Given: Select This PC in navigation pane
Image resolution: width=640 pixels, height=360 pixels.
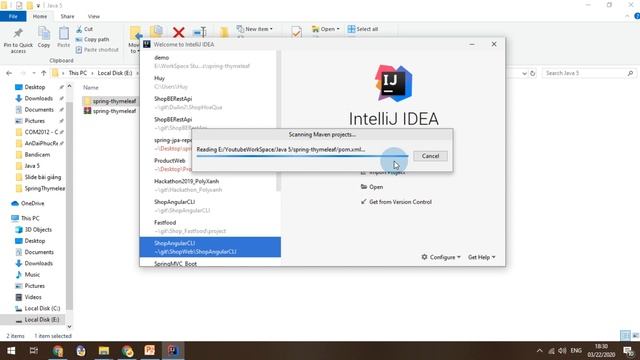Looking at the screenshot, I should tap(30, 218).
